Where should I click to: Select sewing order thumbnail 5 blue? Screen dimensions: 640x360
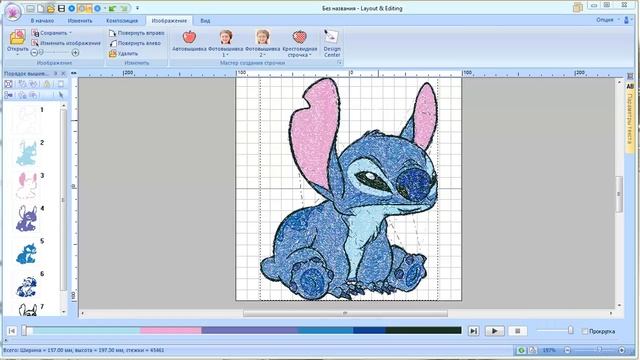point(27,252)
